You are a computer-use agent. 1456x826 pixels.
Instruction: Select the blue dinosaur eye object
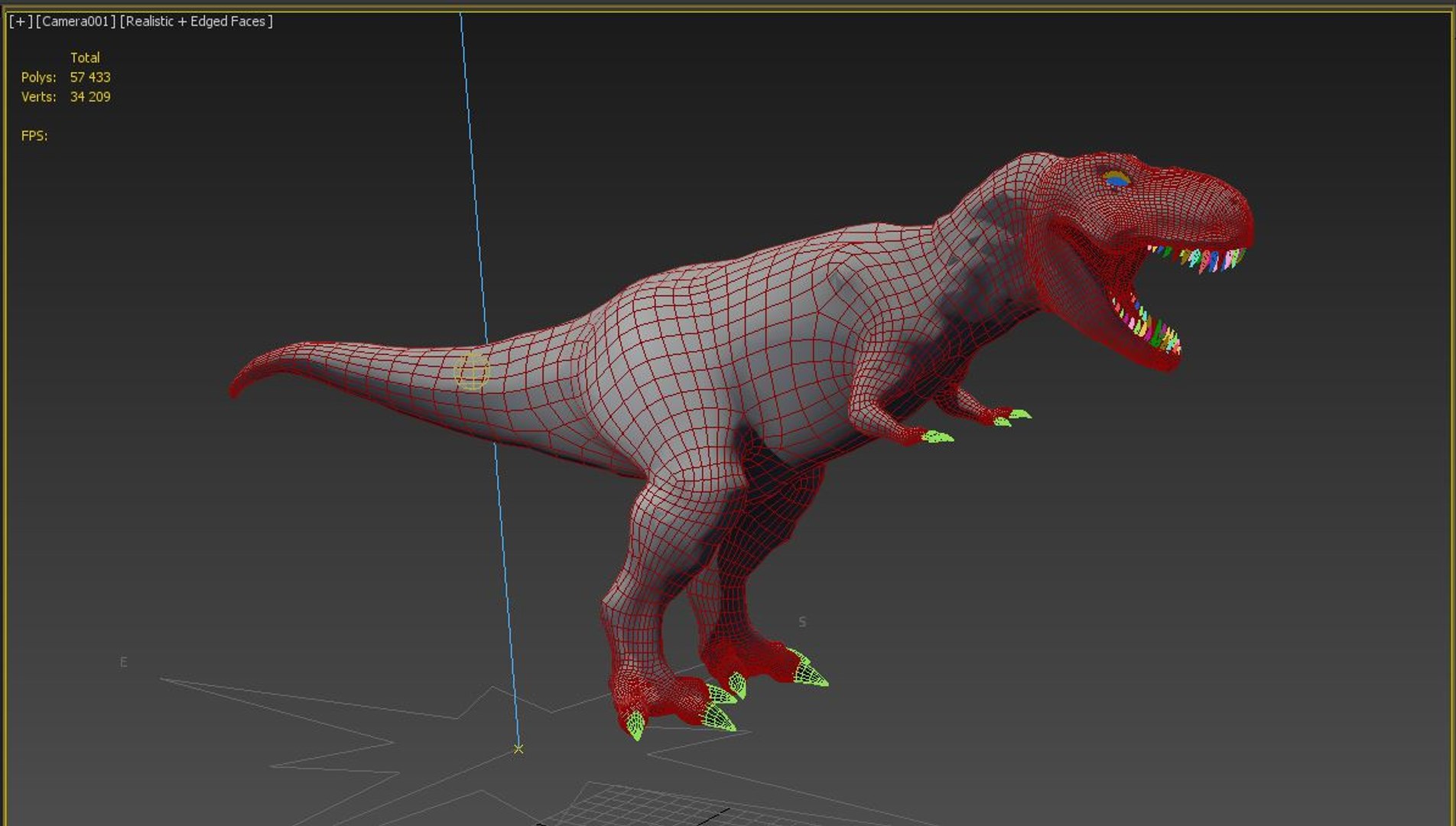[1117, 181]
